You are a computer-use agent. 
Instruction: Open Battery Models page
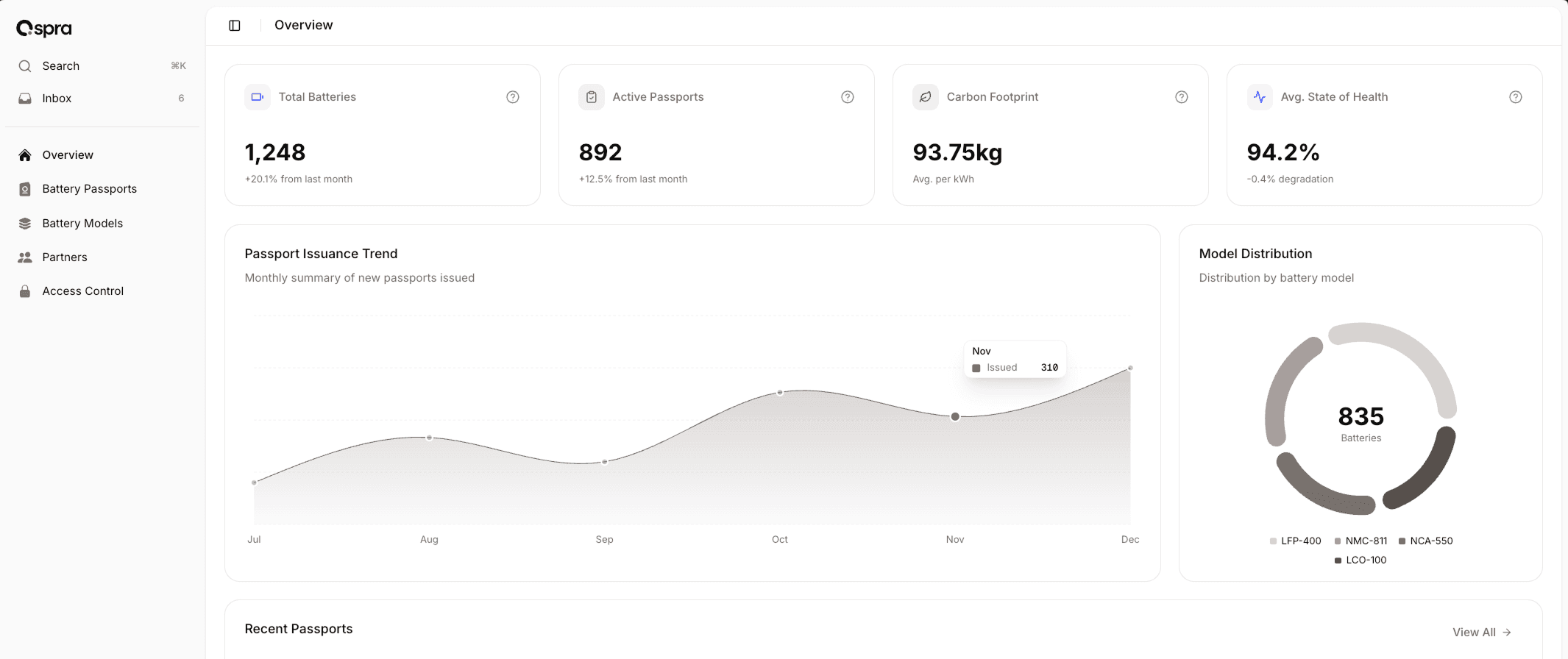pyautogui.click(x=102, y=224)
